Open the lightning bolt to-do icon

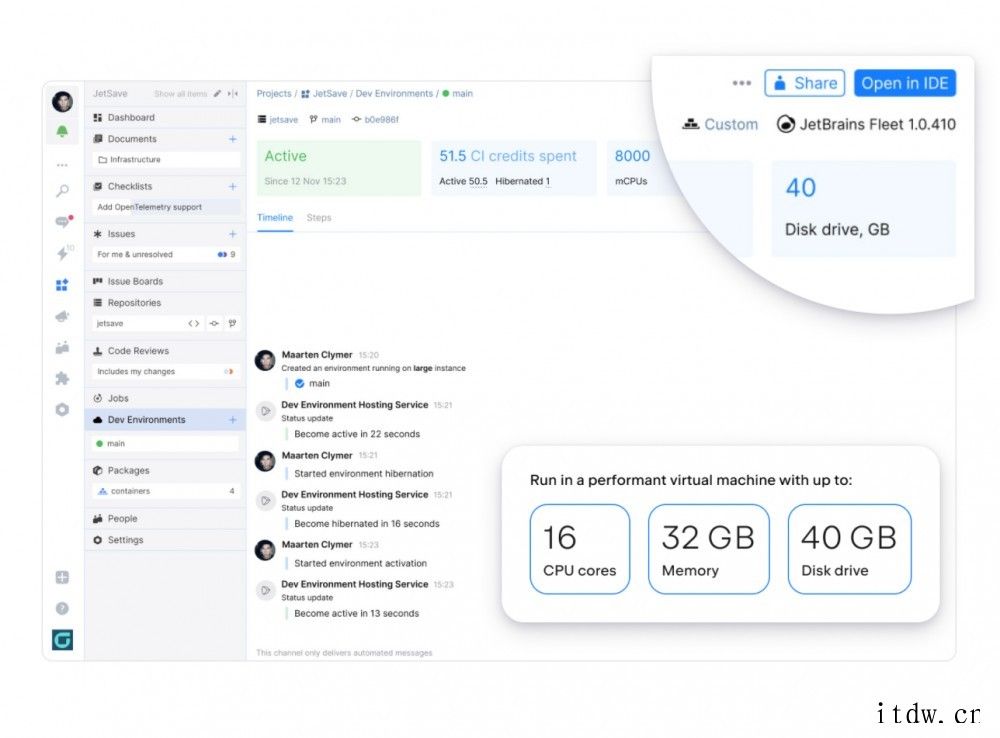click(62, 253)
